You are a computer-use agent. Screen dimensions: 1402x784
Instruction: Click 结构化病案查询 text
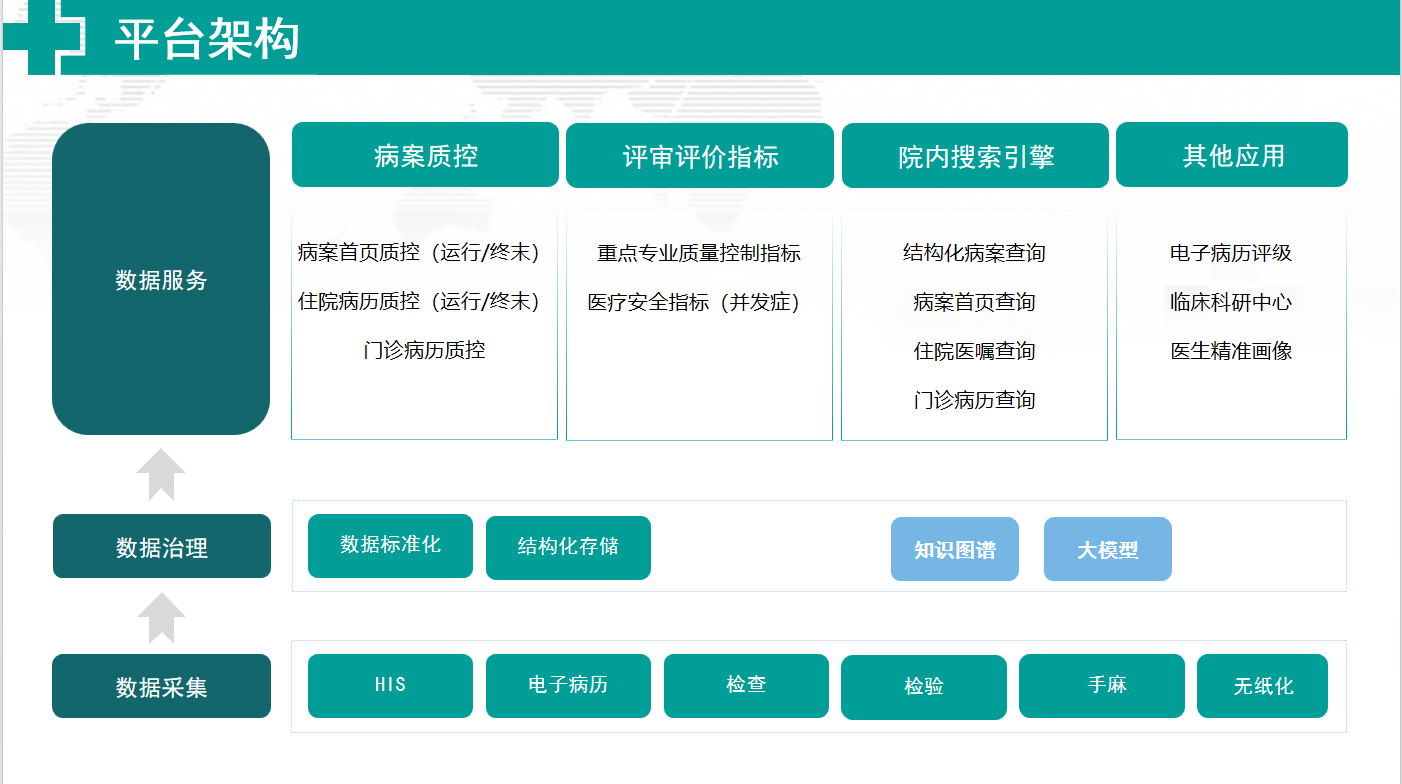click(974, 253)
